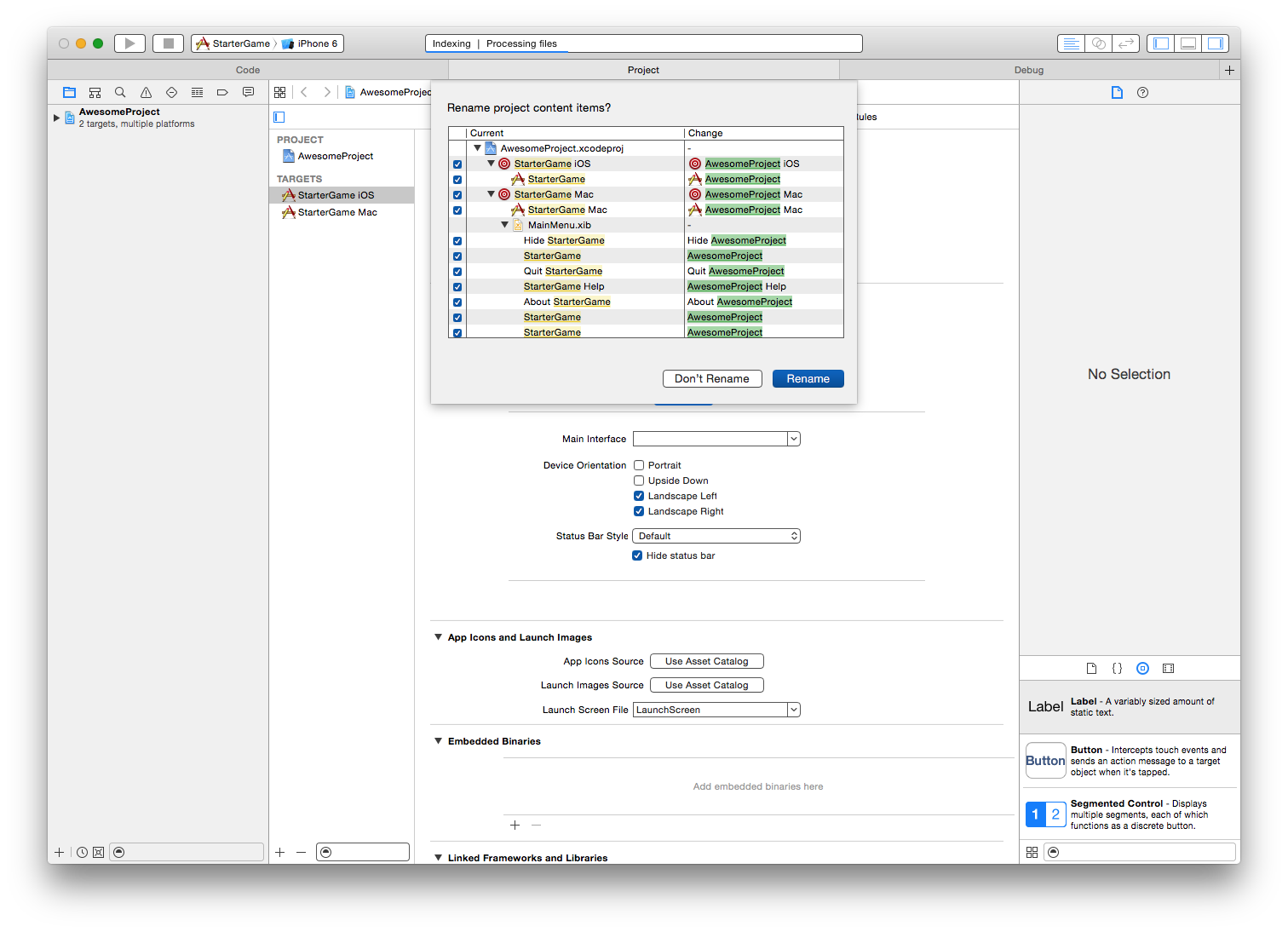Show the File Template library
The width and height of the screenshot is (1288, 932).
1091,669
